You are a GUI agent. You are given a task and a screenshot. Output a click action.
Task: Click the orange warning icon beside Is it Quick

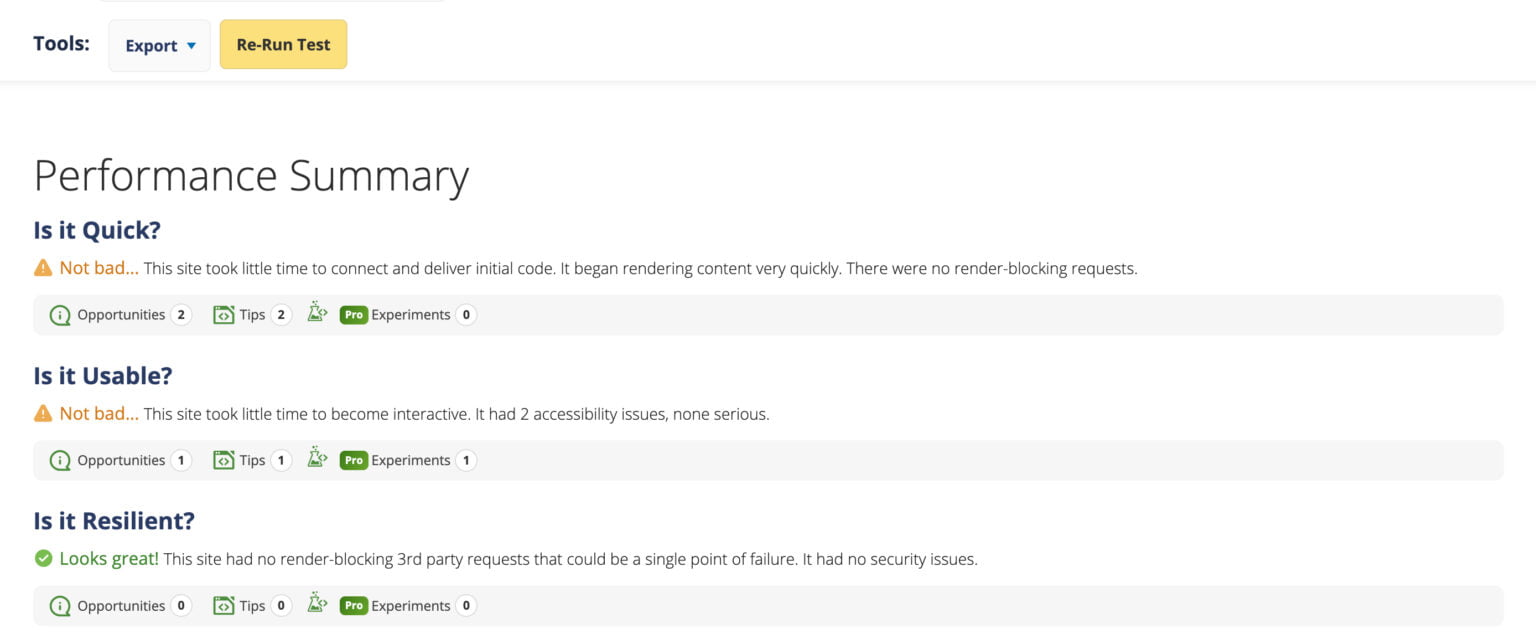point(43,268)
